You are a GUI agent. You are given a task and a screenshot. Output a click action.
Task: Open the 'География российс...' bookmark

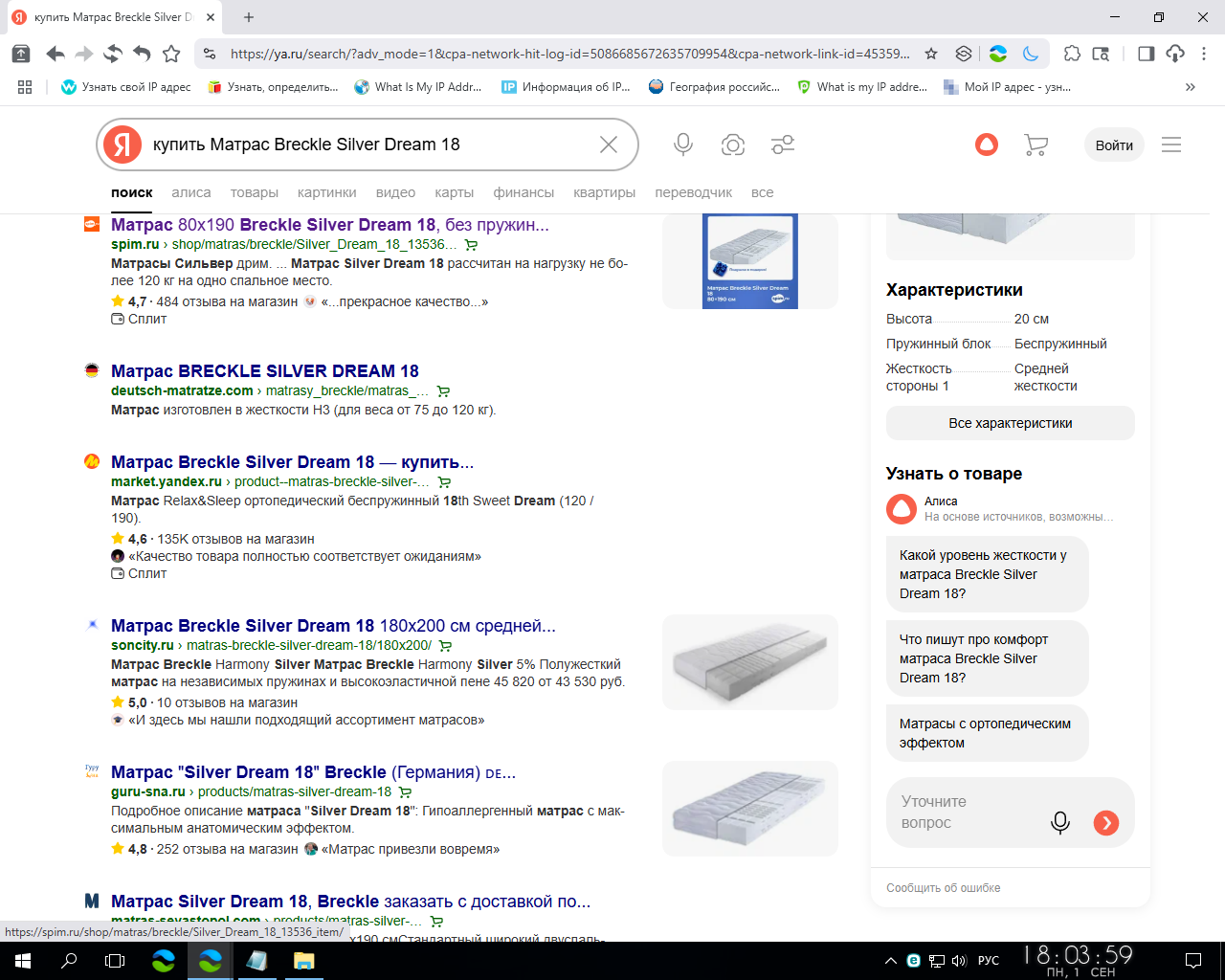pos(714,87)
